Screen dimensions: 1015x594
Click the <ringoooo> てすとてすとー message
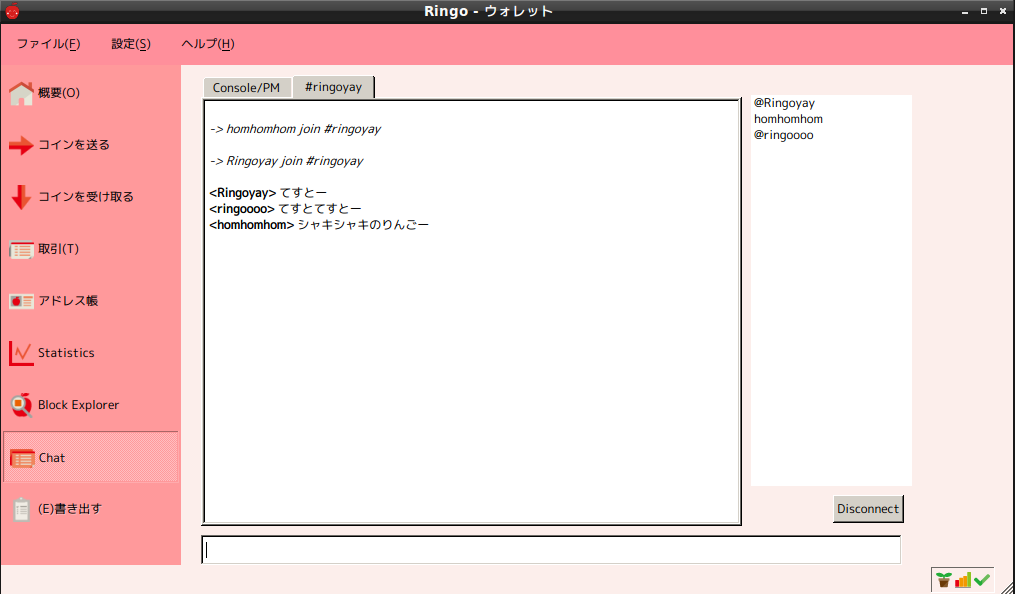pyautogui.click(x=285, y=209)
